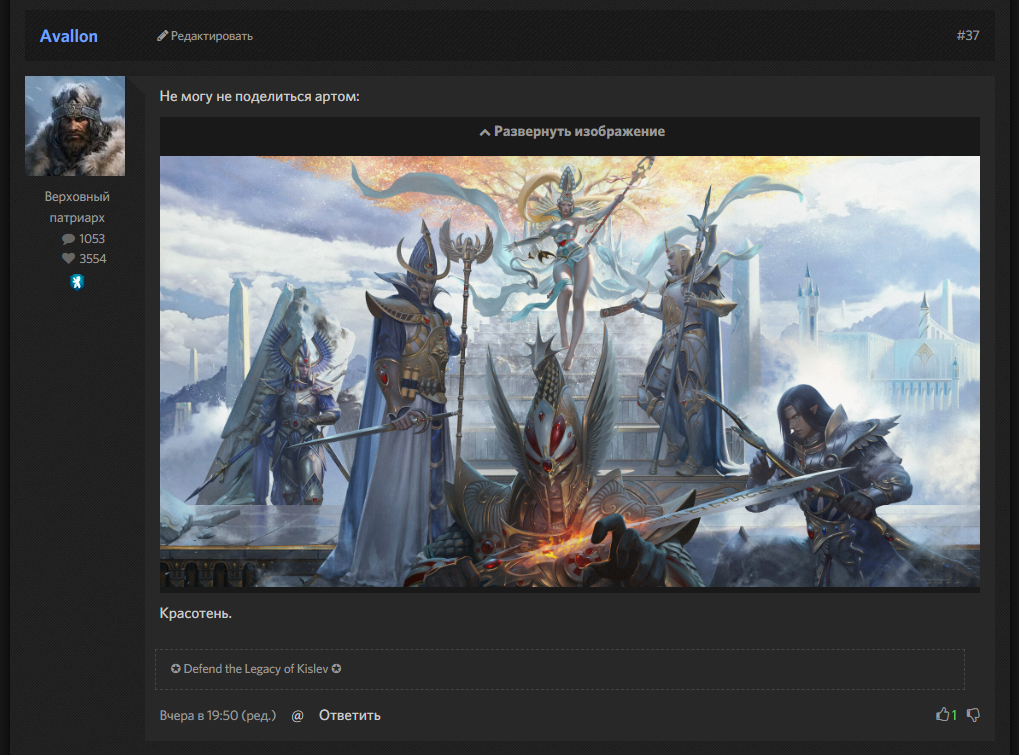Click the Defend the Legacy of Kislev signature

256,669
